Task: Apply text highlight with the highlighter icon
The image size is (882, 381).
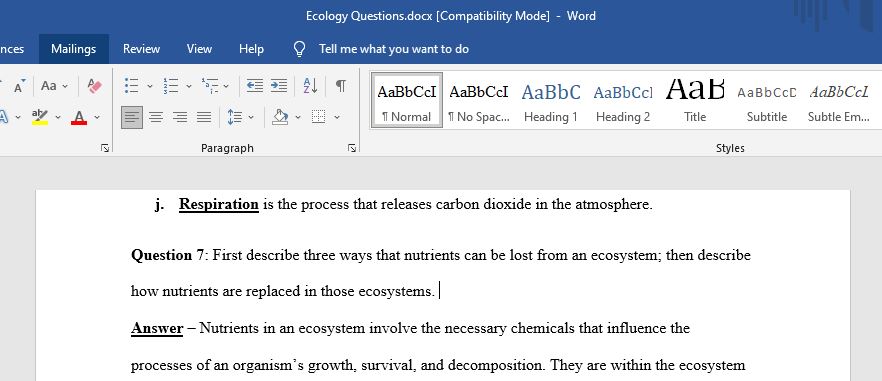Action: point(40,117)
